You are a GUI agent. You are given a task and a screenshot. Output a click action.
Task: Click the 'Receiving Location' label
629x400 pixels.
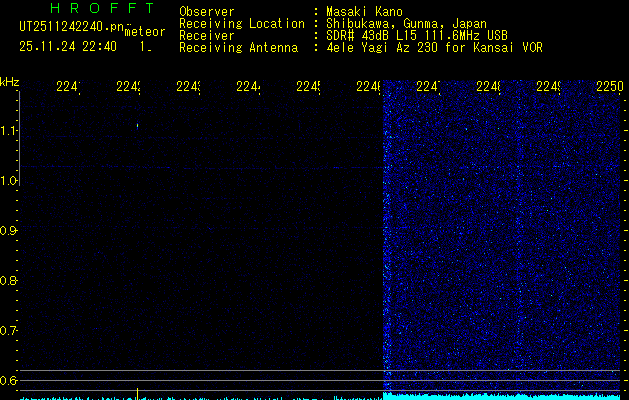point(242,24)
